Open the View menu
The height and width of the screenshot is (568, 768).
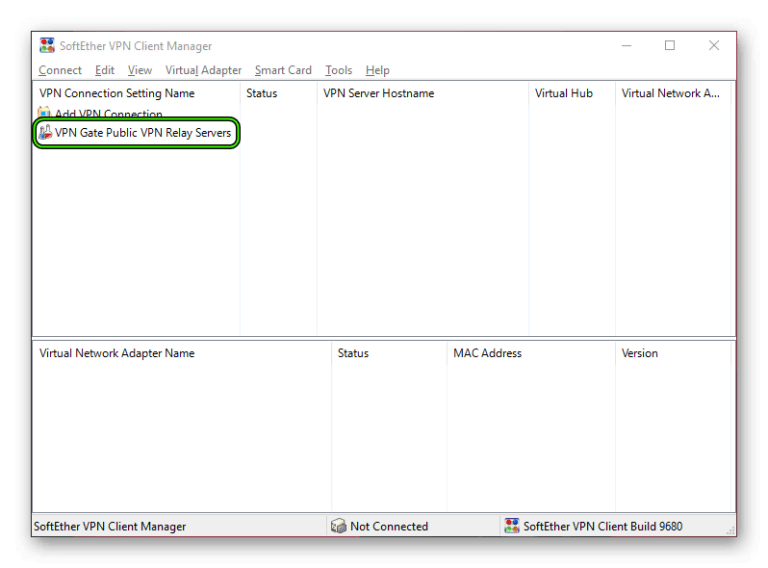pos(140,70)
